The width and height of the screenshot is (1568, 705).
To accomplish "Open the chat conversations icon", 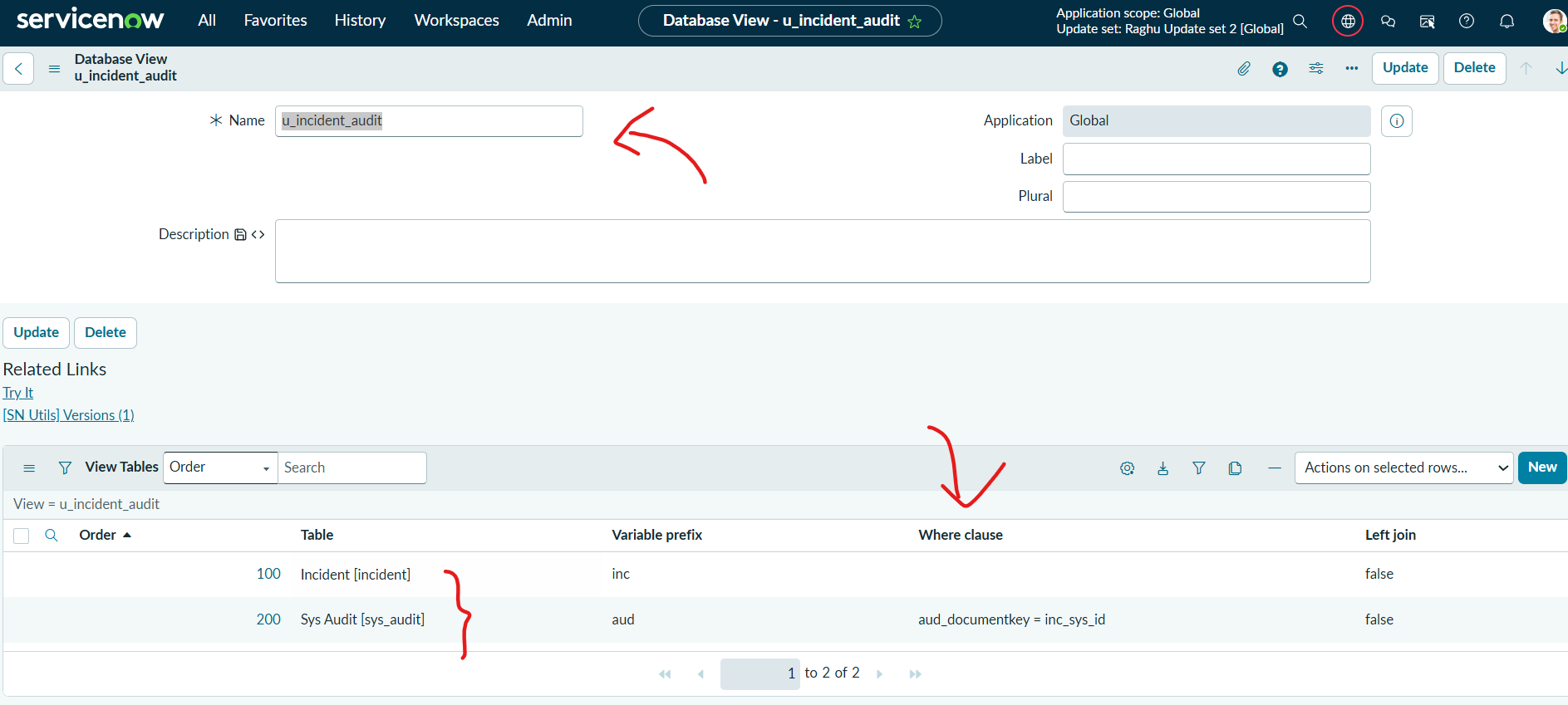I will (1388, 22).
